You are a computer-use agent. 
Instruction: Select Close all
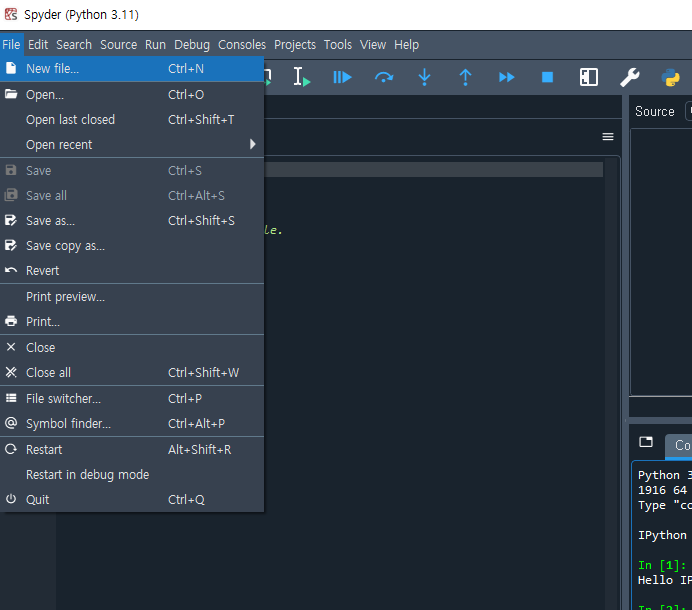pyautogui.click(x=132, y=373)
